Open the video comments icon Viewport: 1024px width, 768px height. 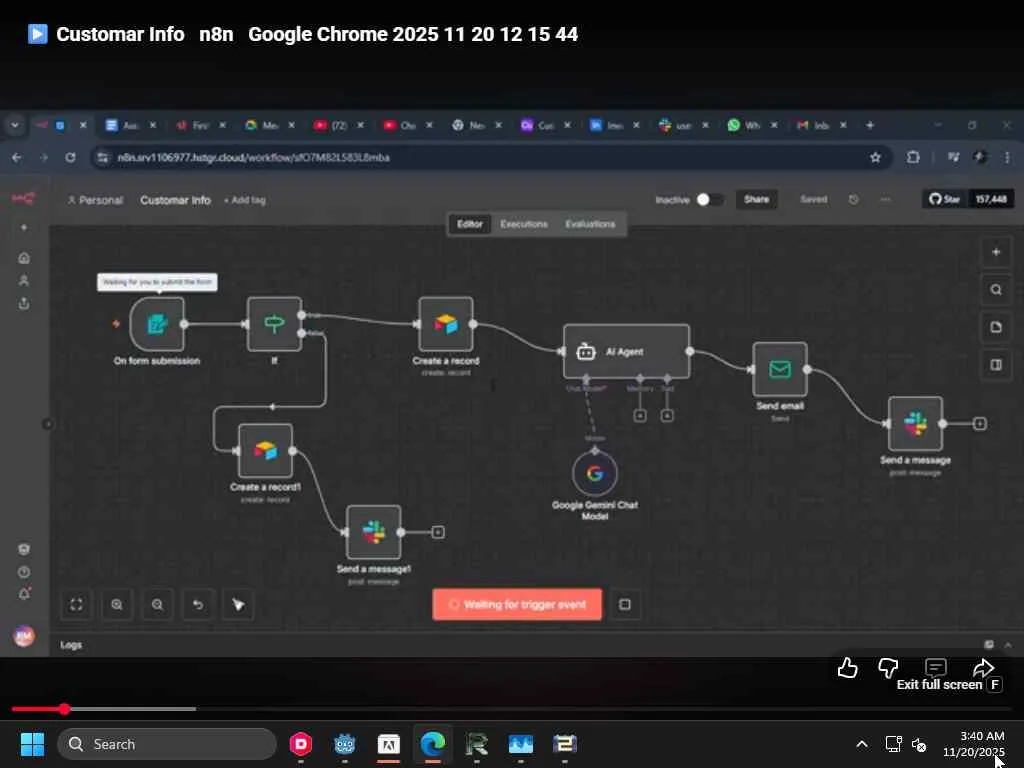coord(936,667)
